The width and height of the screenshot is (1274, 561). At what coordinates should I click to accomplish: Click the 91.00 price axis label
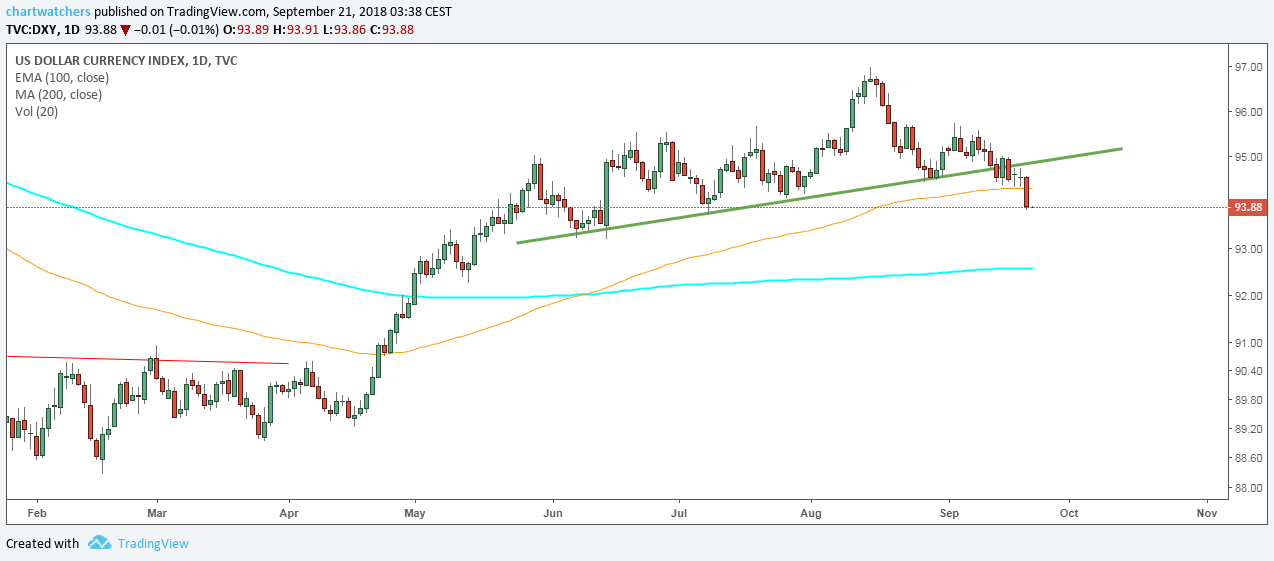point(1247,343)
